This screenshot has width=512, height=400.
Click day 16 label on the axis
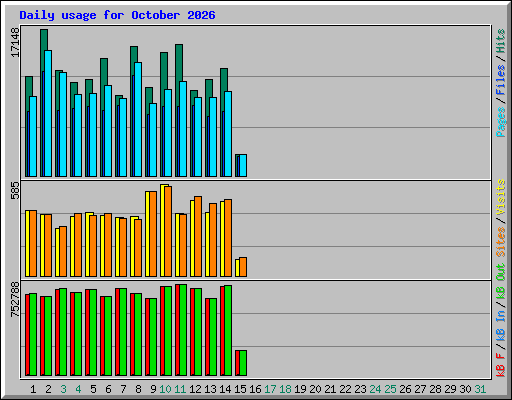(255, 389)
